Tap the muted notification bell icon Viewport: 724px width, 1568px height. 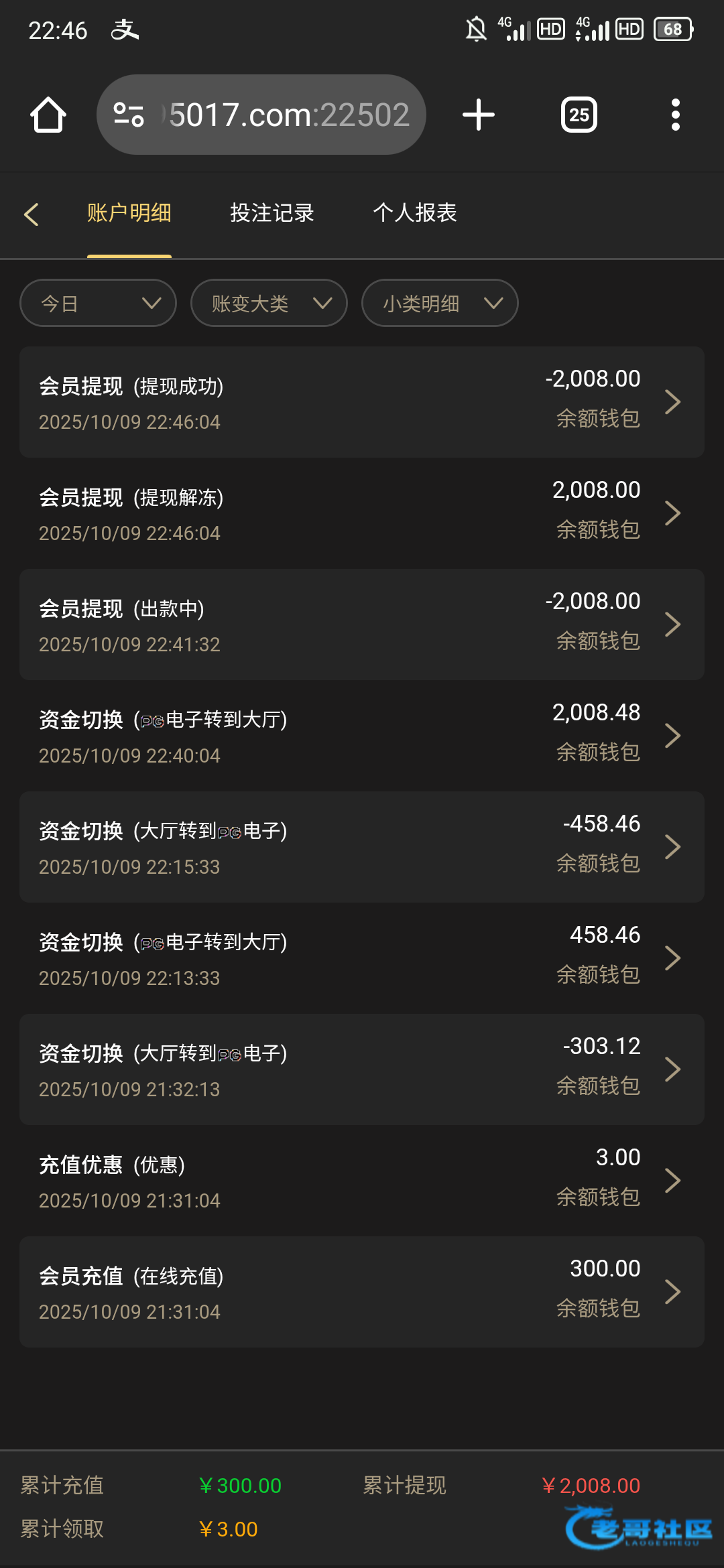476,29
